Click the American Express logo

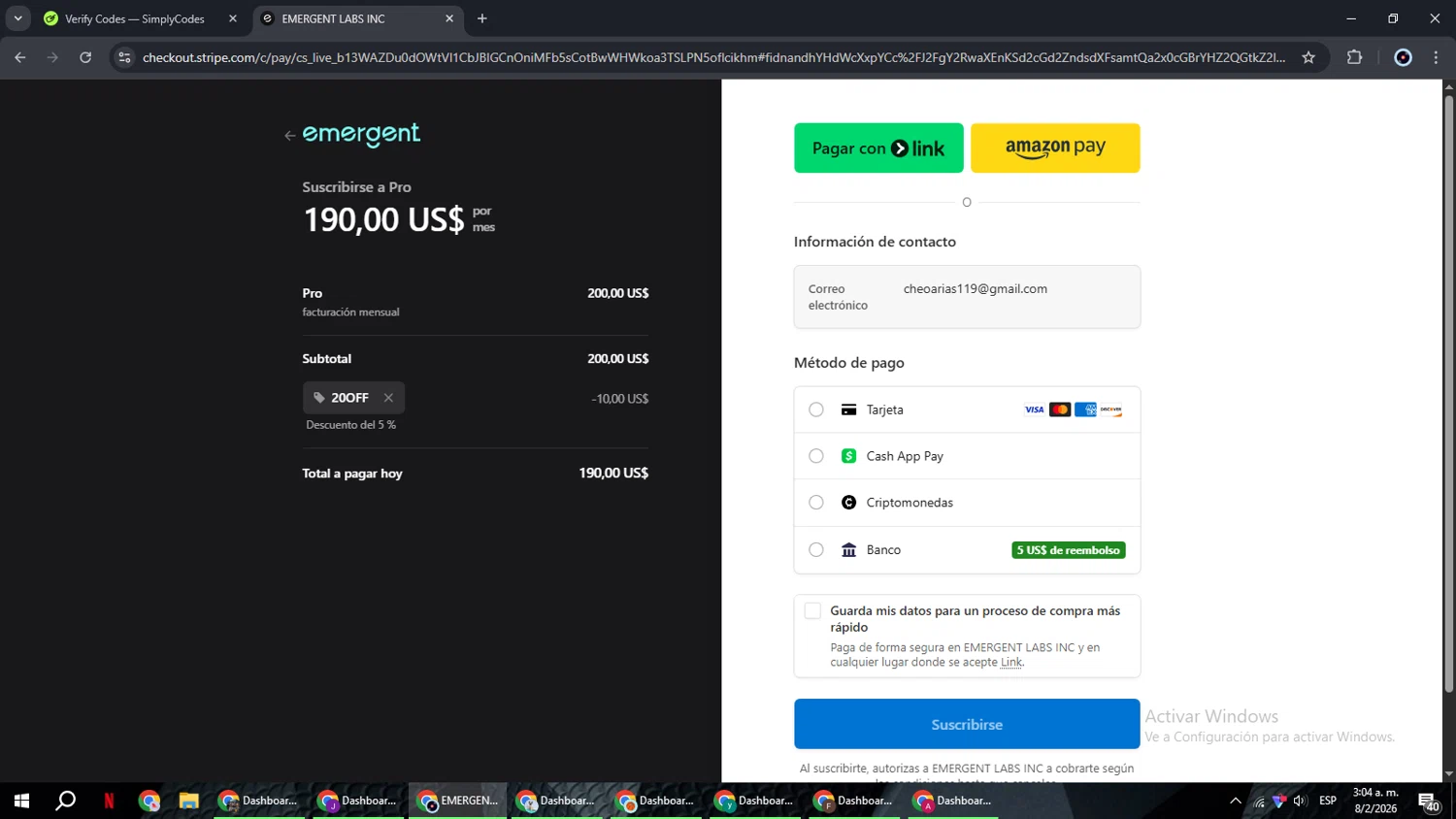pyautogui.click(x=1085, y=409)
